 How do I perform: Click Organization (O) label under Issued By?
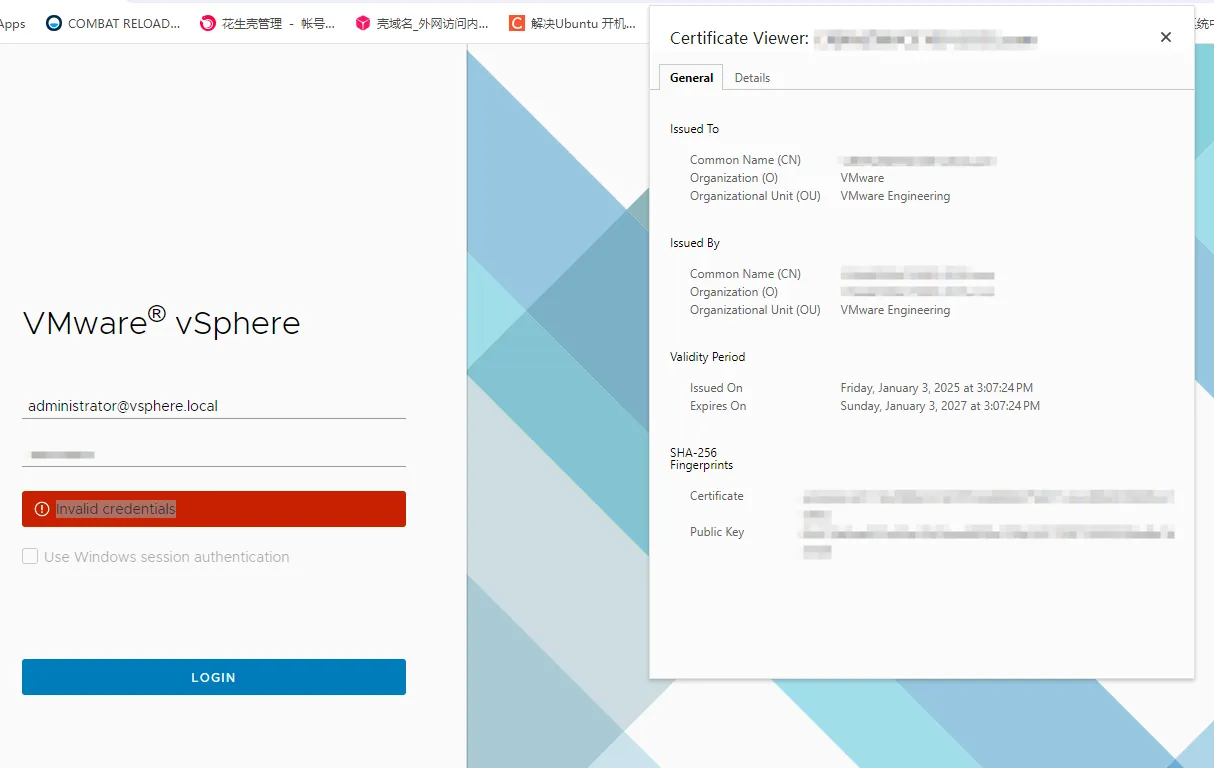pyautogui.click(x=734, y=292)
